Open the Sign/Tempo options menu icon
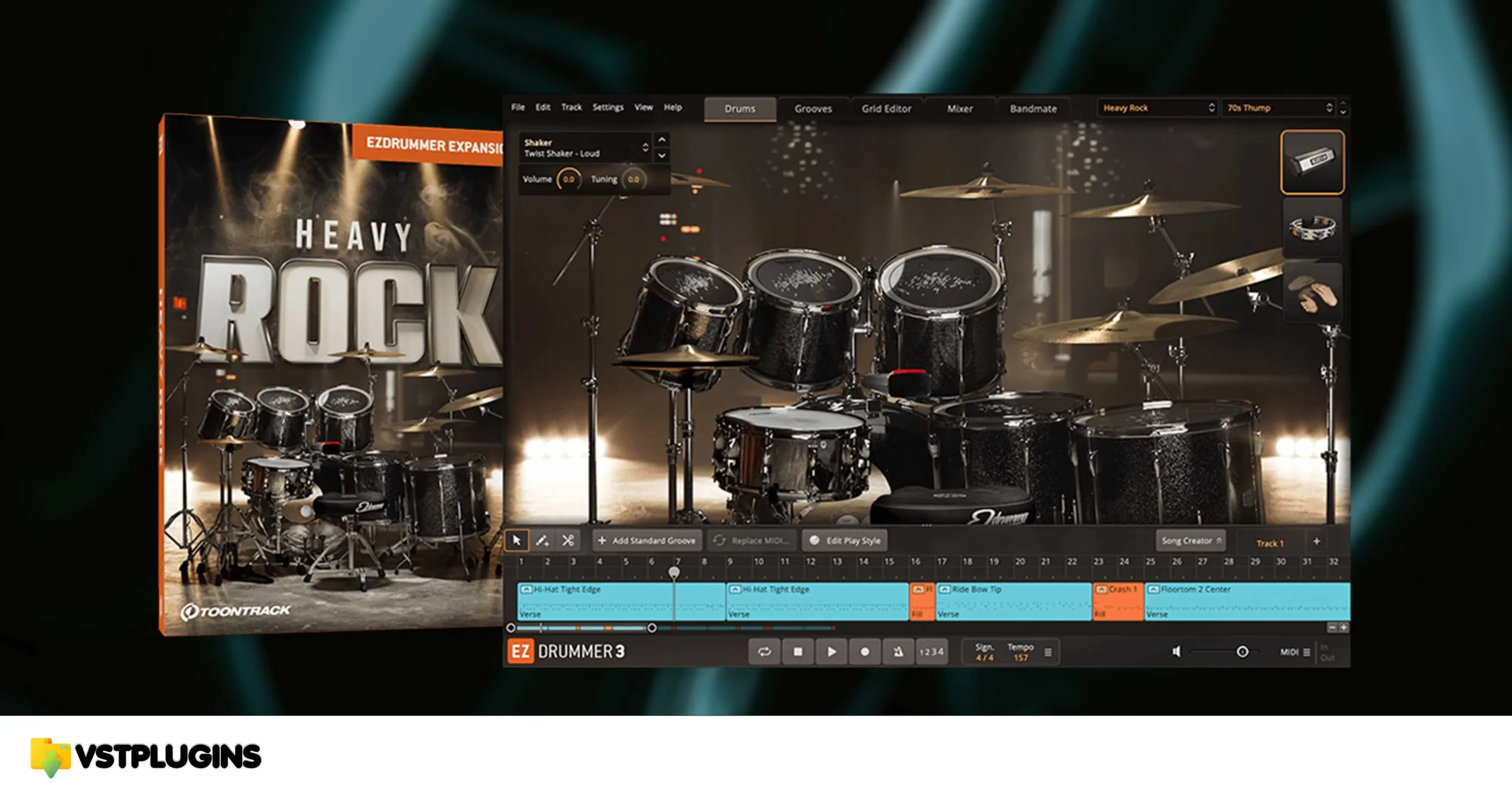Screen dimensions: 1512x801 pyautogui.click(x=1048, y=653)
